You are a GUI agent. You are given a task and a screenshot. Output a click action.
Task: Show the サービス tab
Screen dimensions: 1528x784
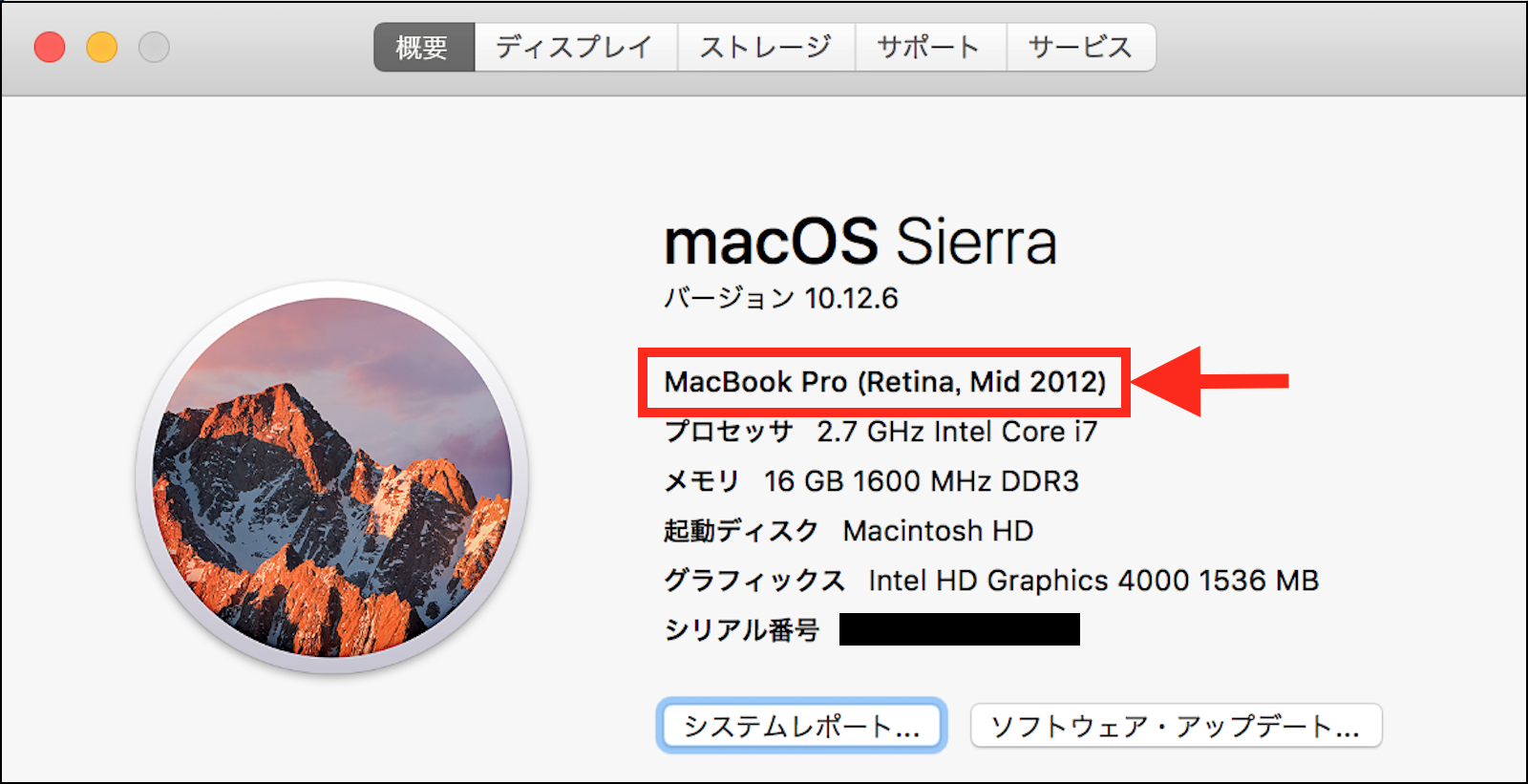click(1080, 47)
